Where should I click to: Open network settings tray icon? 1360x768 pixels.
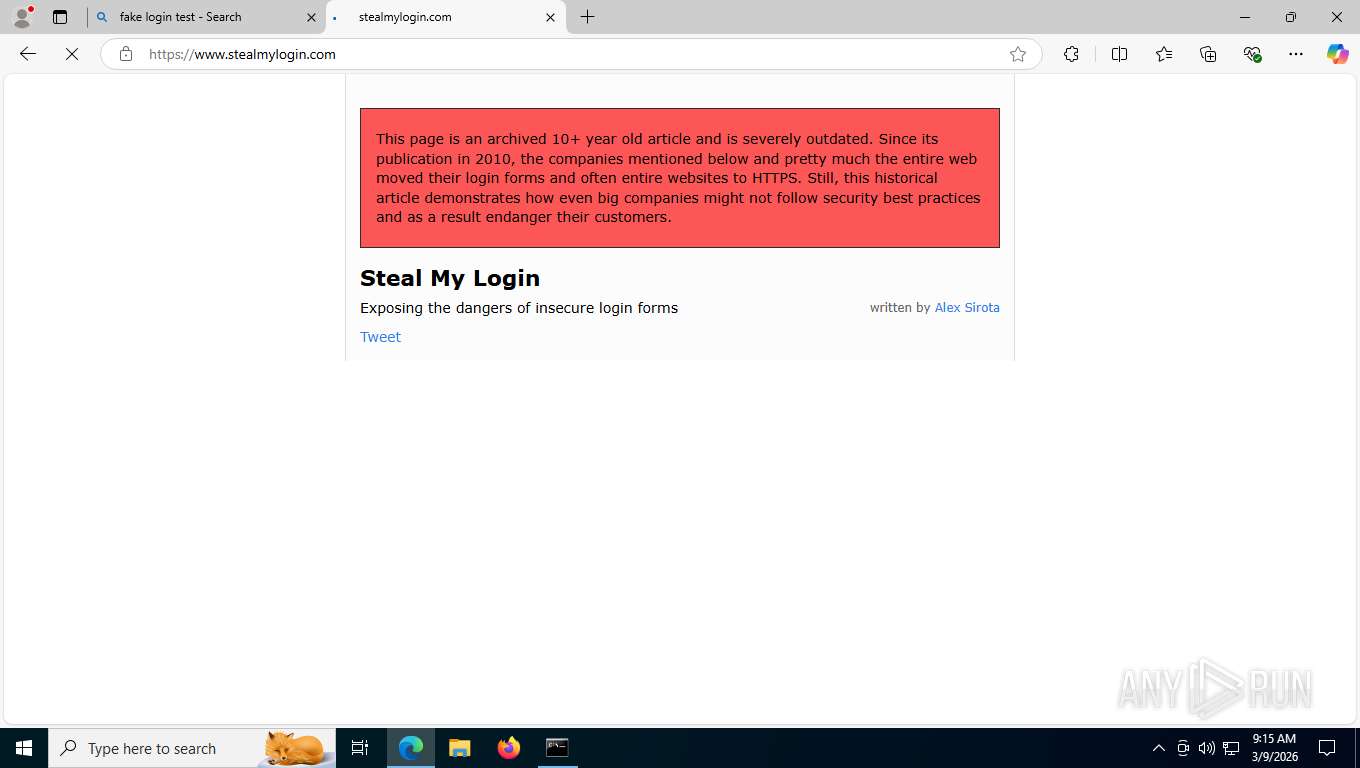(x=1231, y=748)
